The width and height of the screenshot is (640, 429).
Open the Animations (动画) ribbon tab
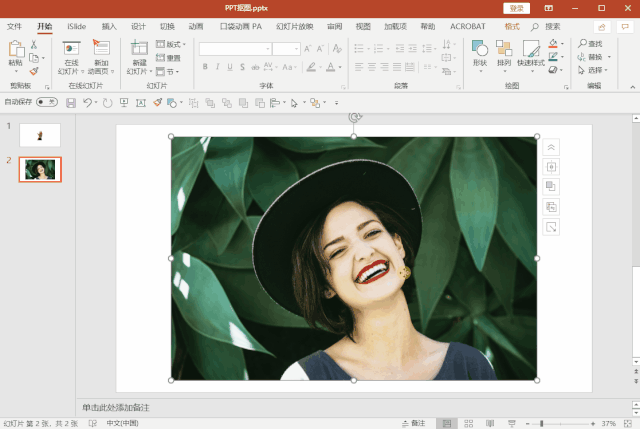point(196,26)
